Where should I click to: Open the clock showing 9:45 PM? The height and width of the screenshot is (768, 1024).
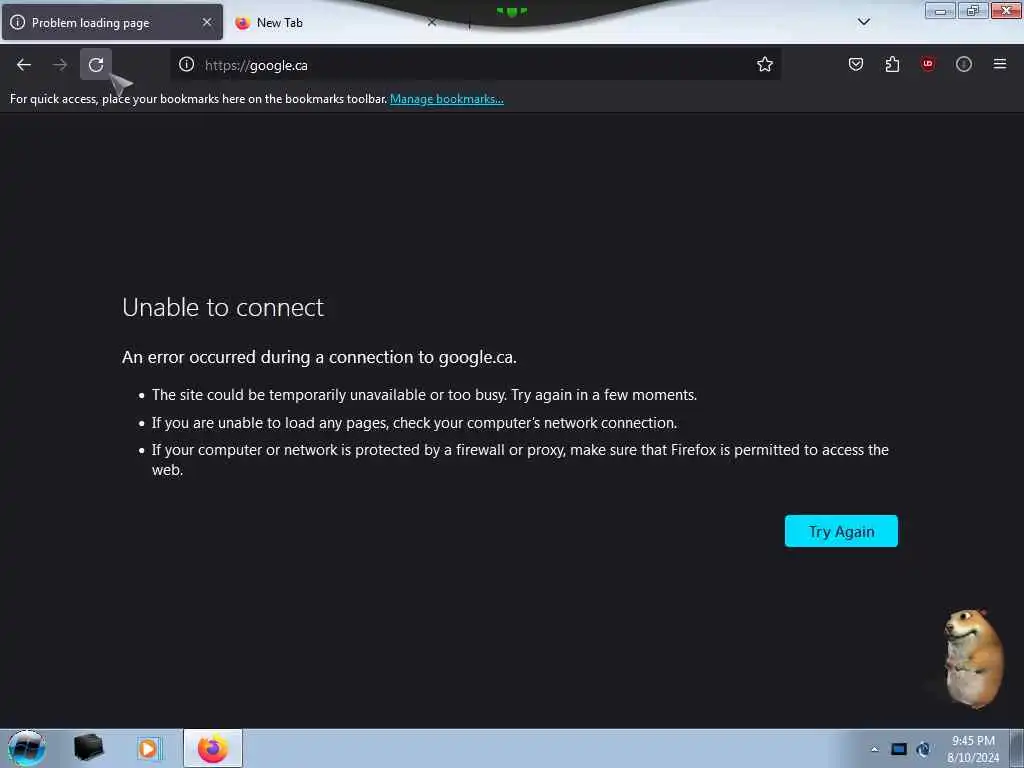coord(973,749)
